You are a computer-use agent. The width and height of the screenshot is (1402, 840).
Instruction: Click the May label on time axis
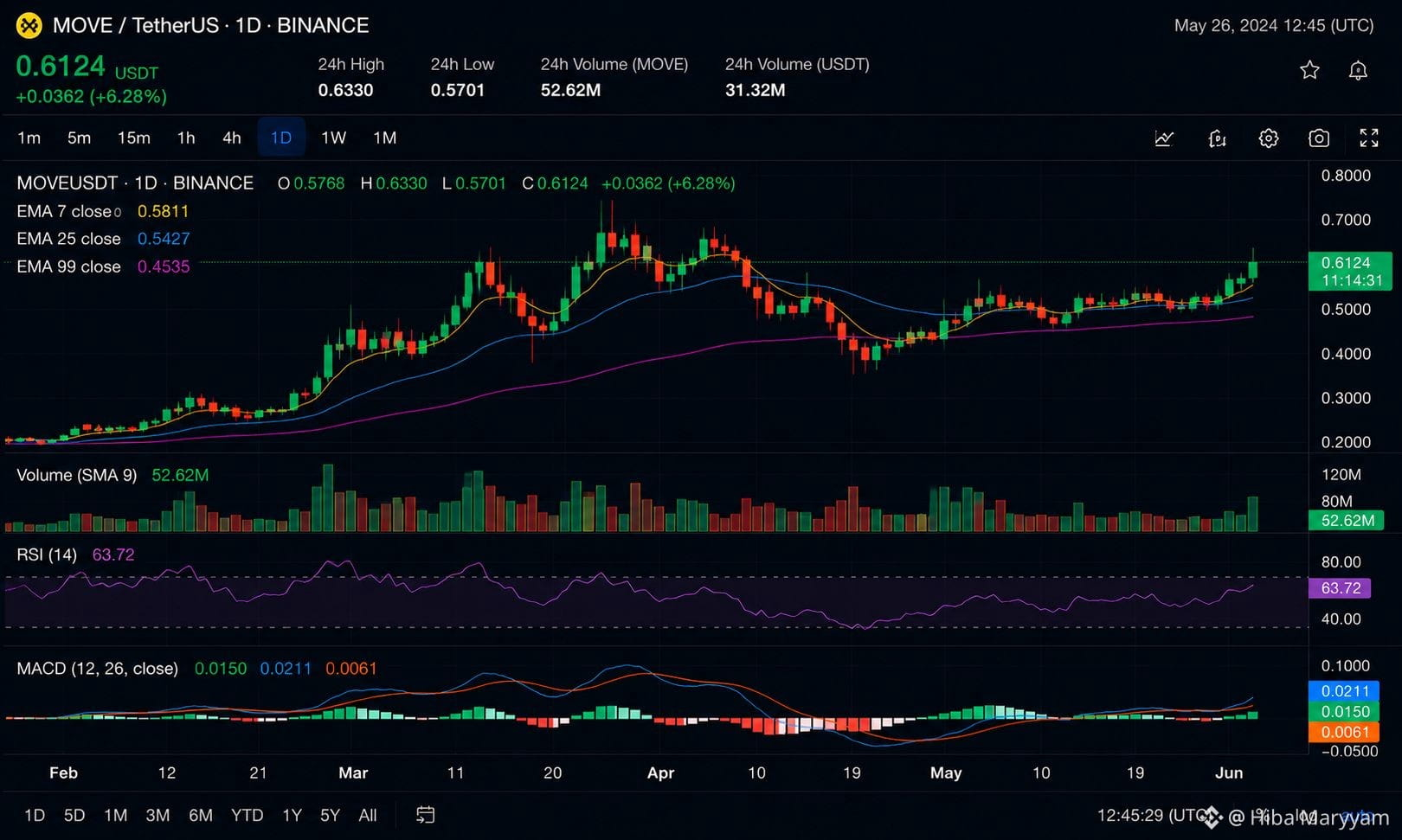tap(946, 773)
